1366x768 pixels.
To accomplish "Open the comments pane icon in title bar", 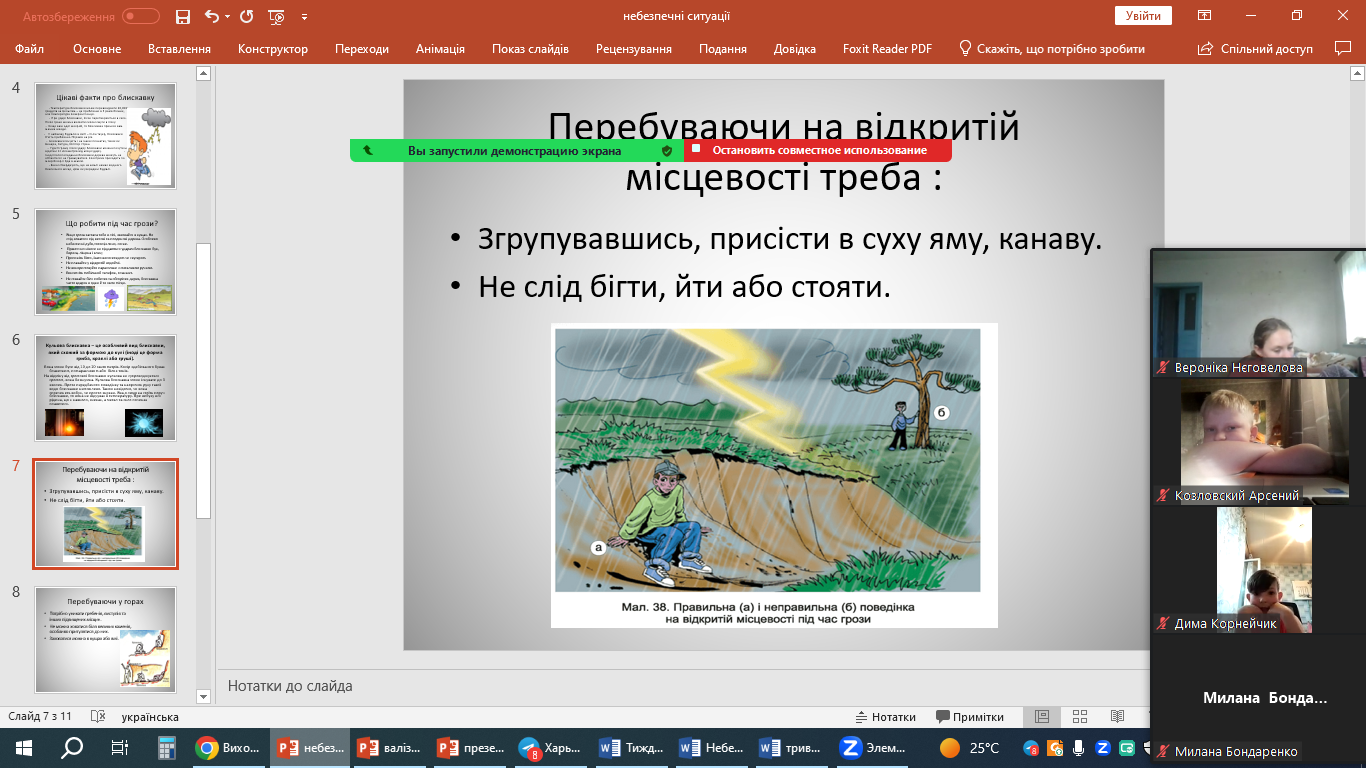I will [x=1342, y=48].
